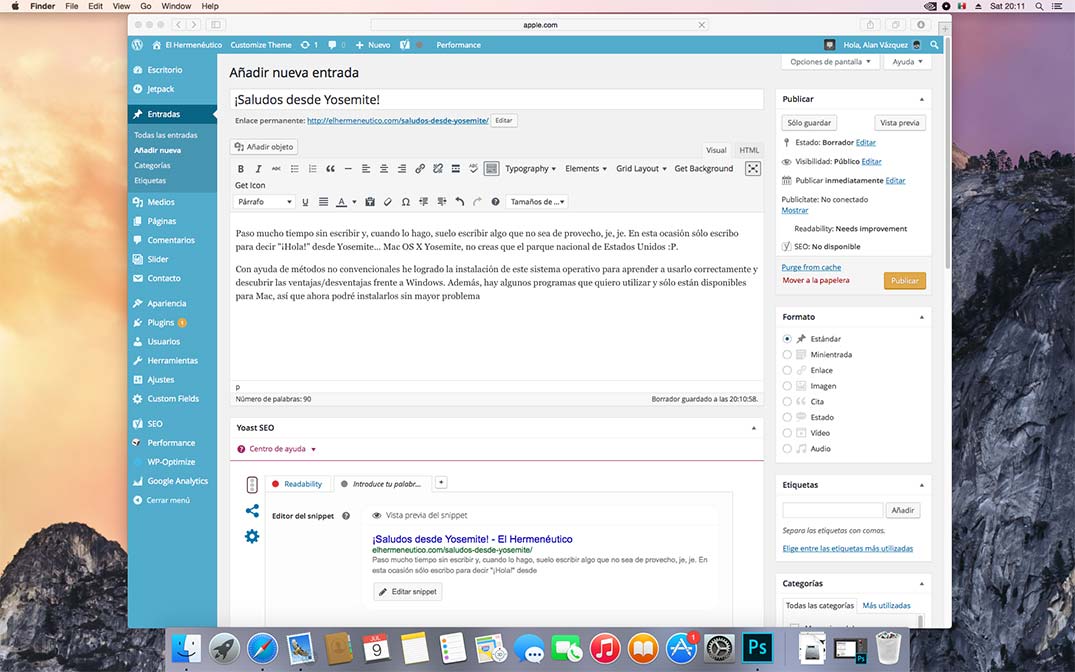
Task: Open the Grid Layout dropdown
Action: pos(641,169)
